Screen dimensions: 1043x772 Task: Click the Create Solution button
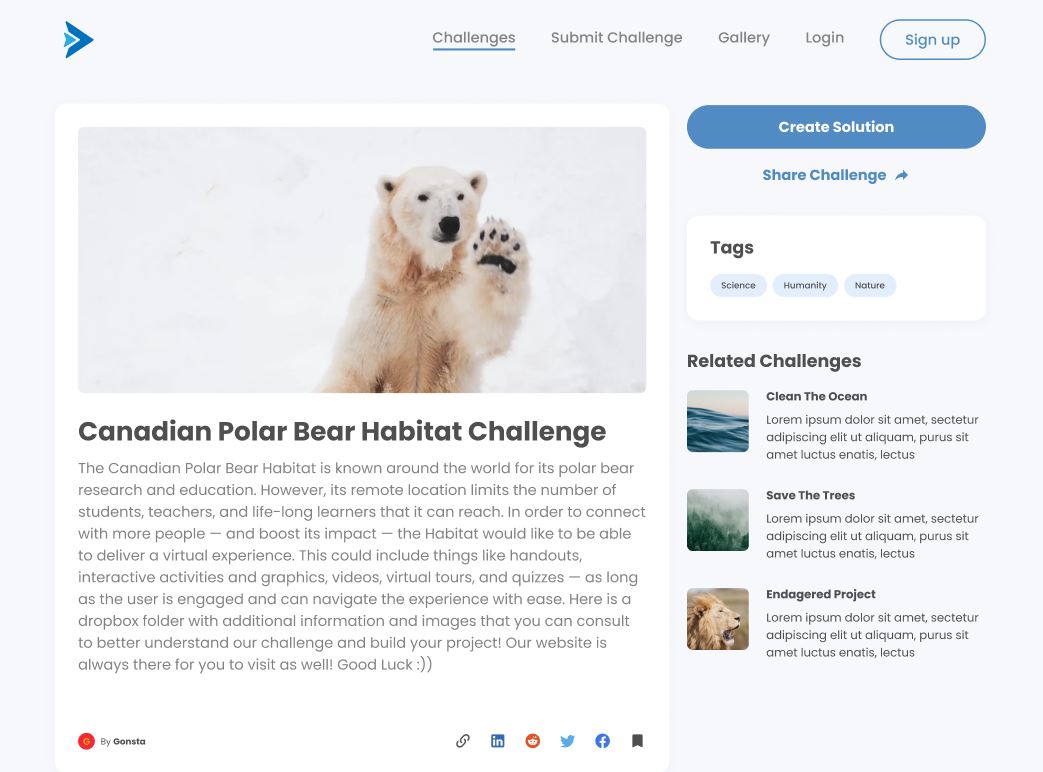coord(836,127)
